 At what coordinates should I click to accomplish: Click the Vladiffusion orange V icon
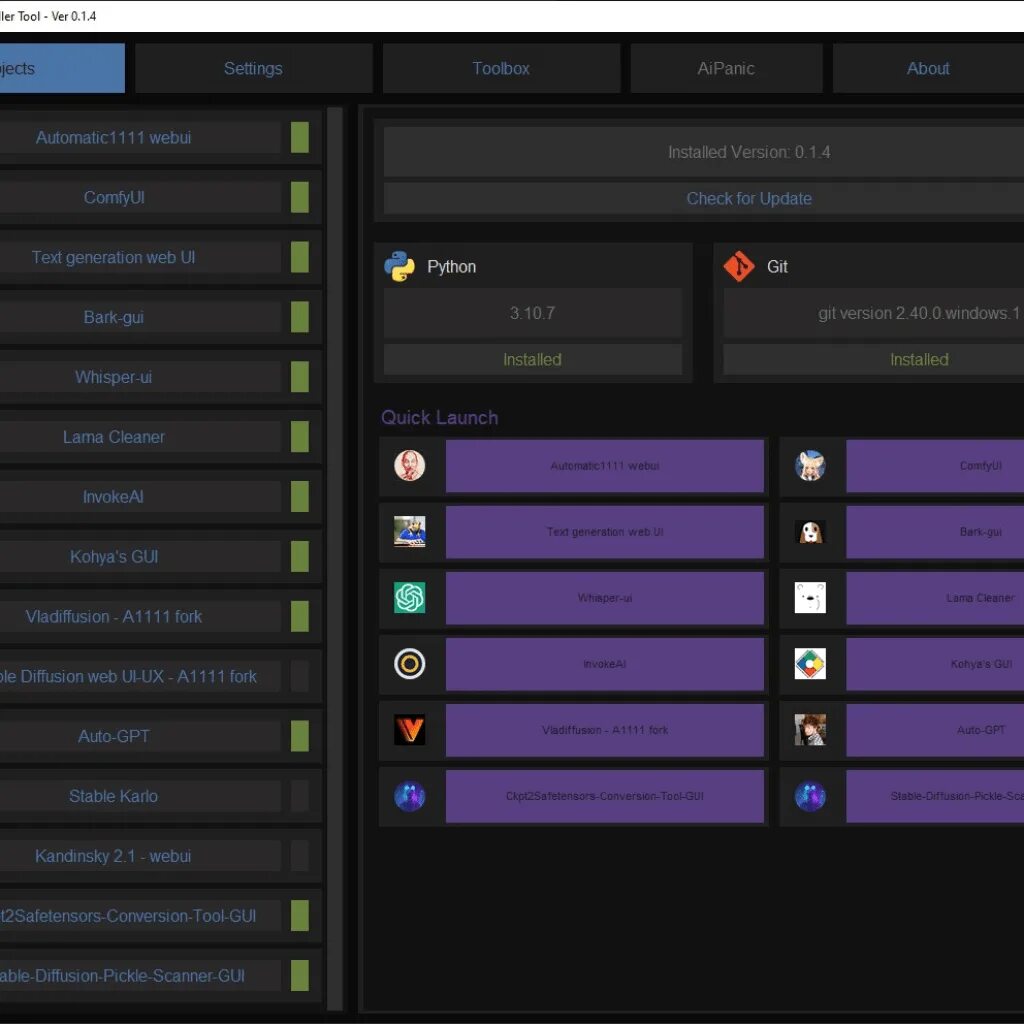(x=409, y=729)
